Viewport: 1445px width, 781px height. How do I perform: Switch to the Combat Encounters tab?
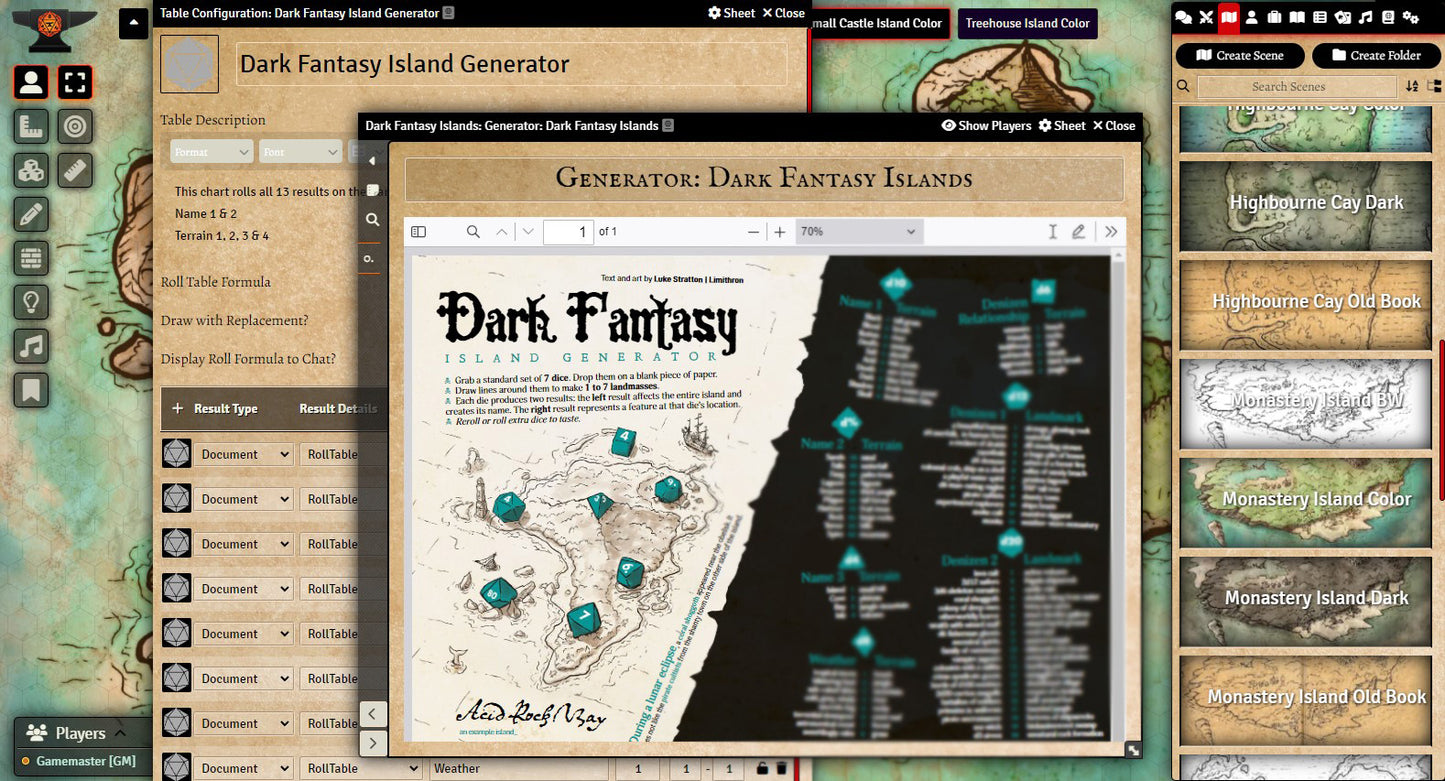1206,17
